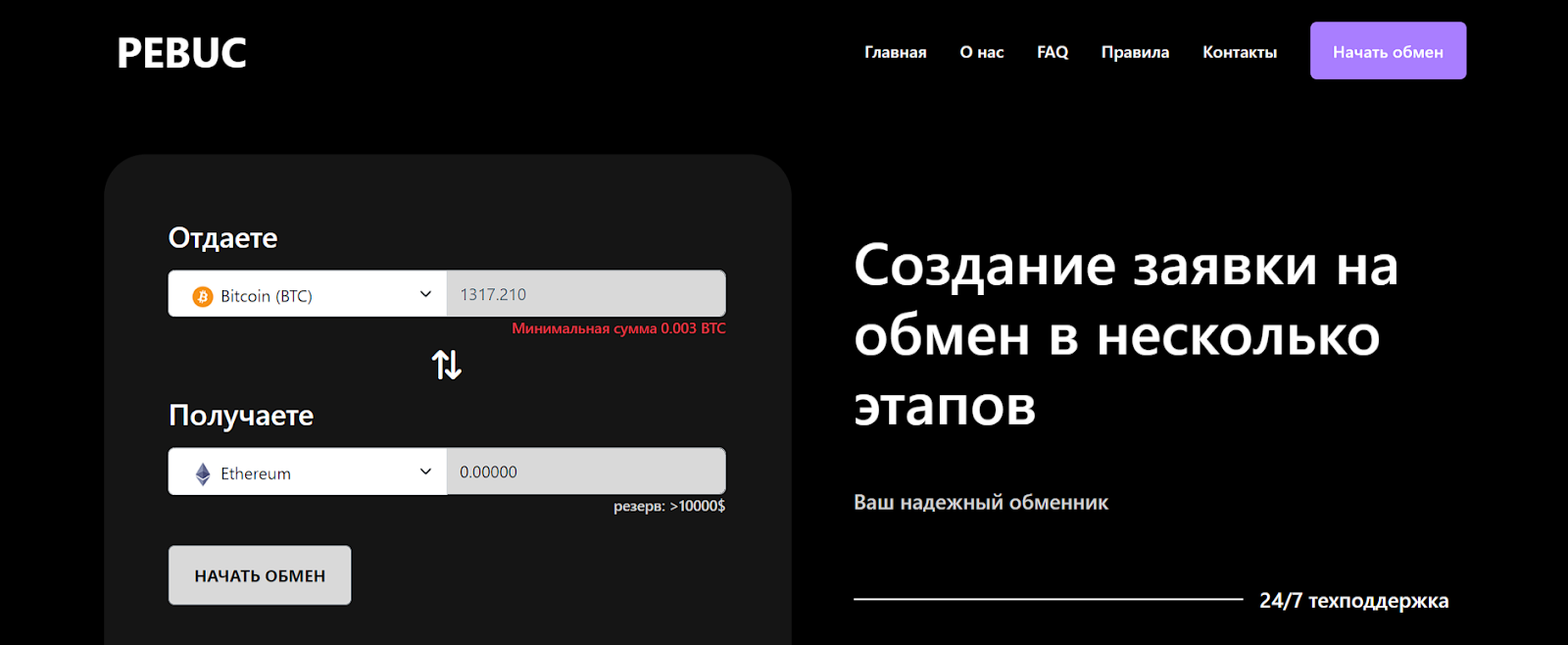1568x645 pixels.
Task: Click the Отдаете heading
Action: coord(222,238)
